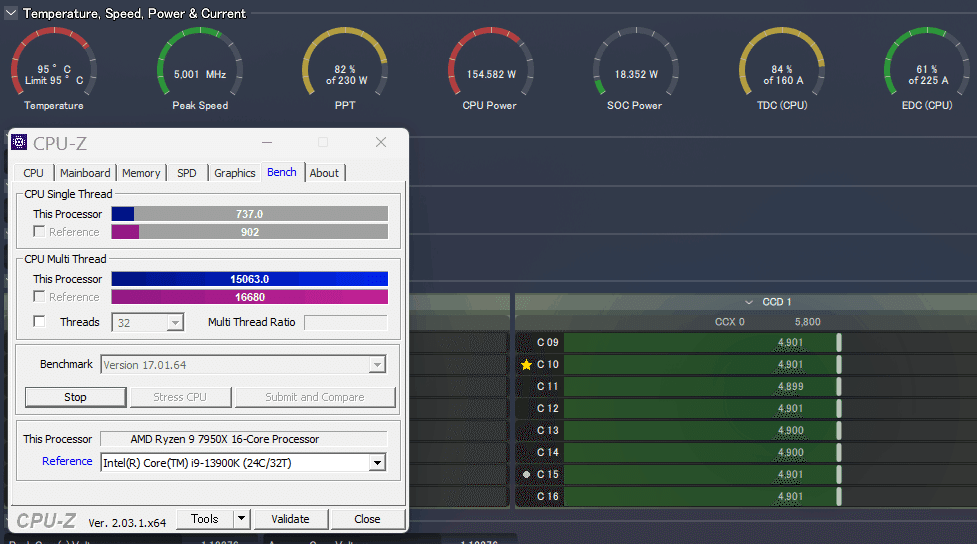Click the Single Thread Reference score bar
Viewport: 977px width, 544px height.
(x=249, y=232)
